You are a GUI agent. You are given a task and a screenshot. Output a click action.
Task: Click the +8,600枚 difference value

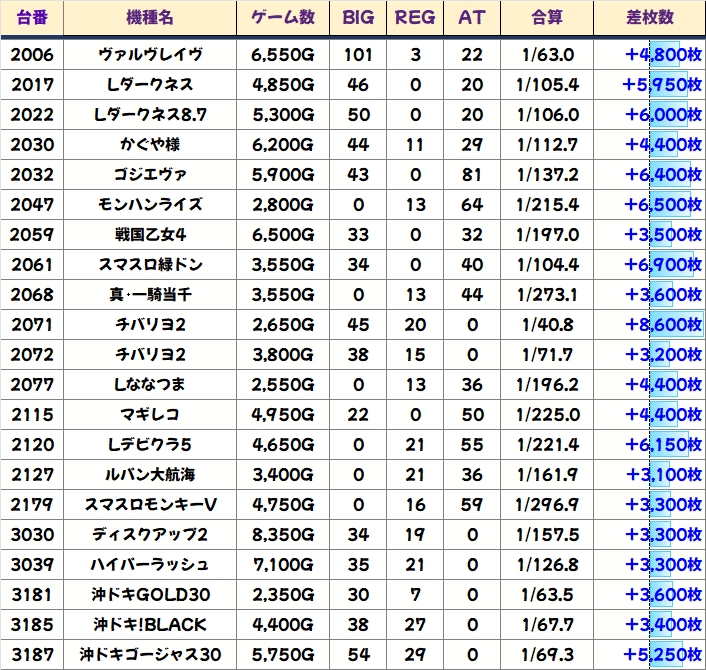coord(663,325)
